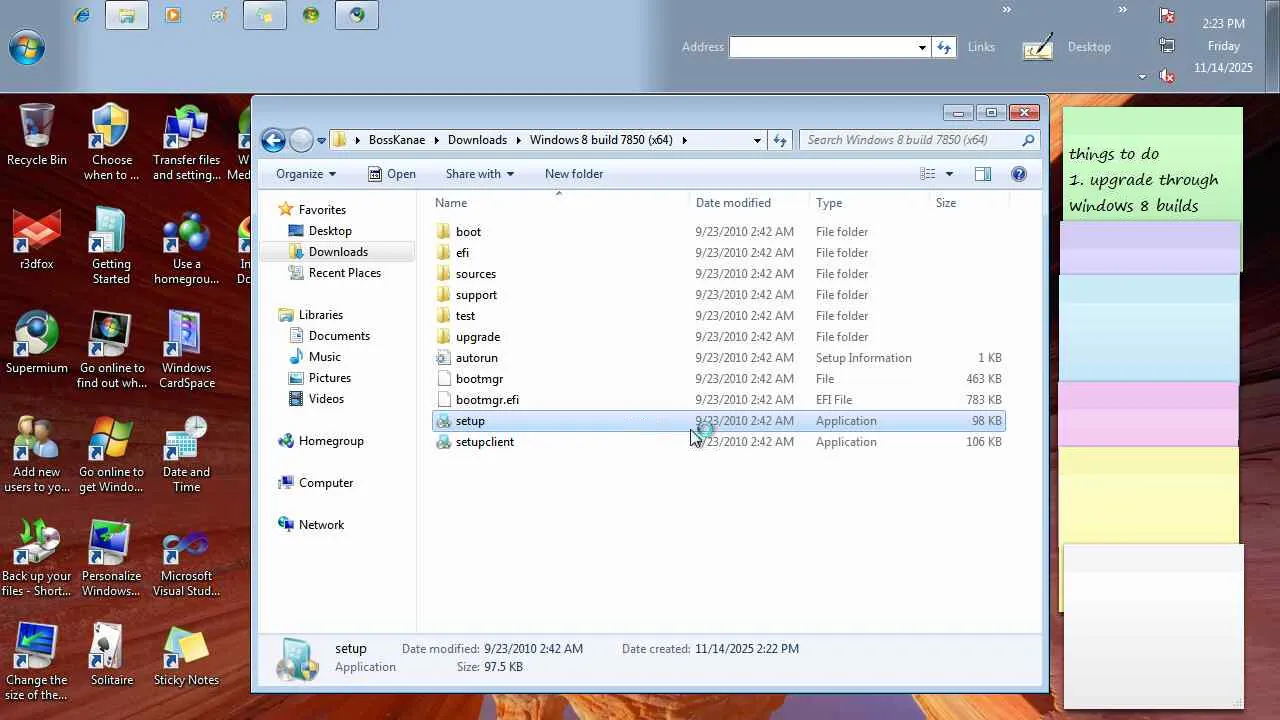Expand the Links toolbar chevron

(1007, 10)
